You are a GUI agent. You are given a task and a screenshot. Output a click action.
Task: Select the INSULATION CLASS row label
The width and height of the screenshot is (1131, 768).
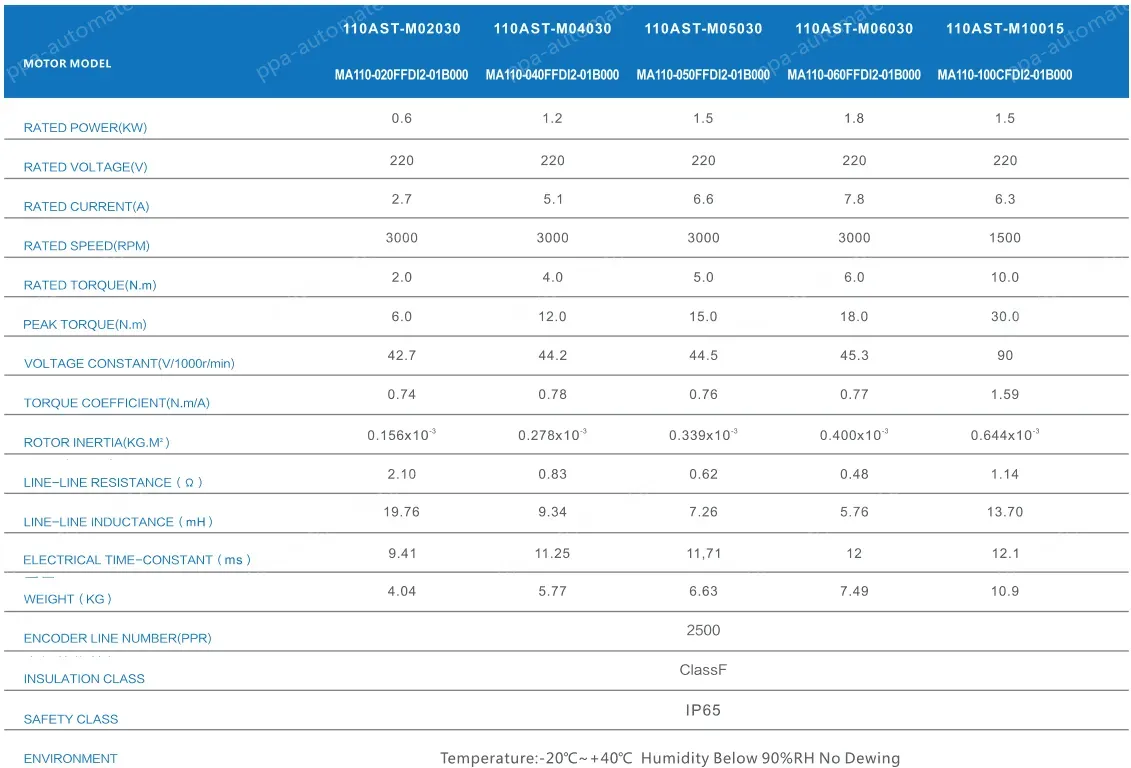coord(84,679)
